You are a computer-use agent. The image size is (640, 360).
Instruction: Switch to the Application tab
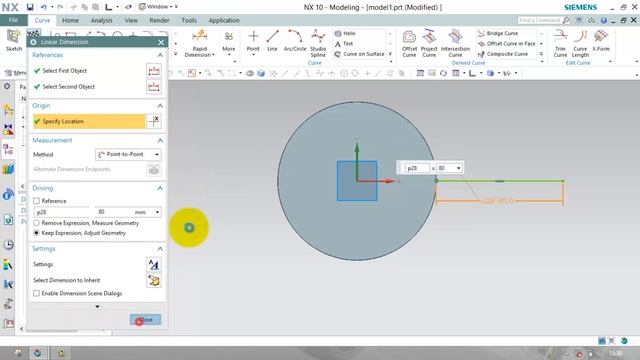click(224, 20)
